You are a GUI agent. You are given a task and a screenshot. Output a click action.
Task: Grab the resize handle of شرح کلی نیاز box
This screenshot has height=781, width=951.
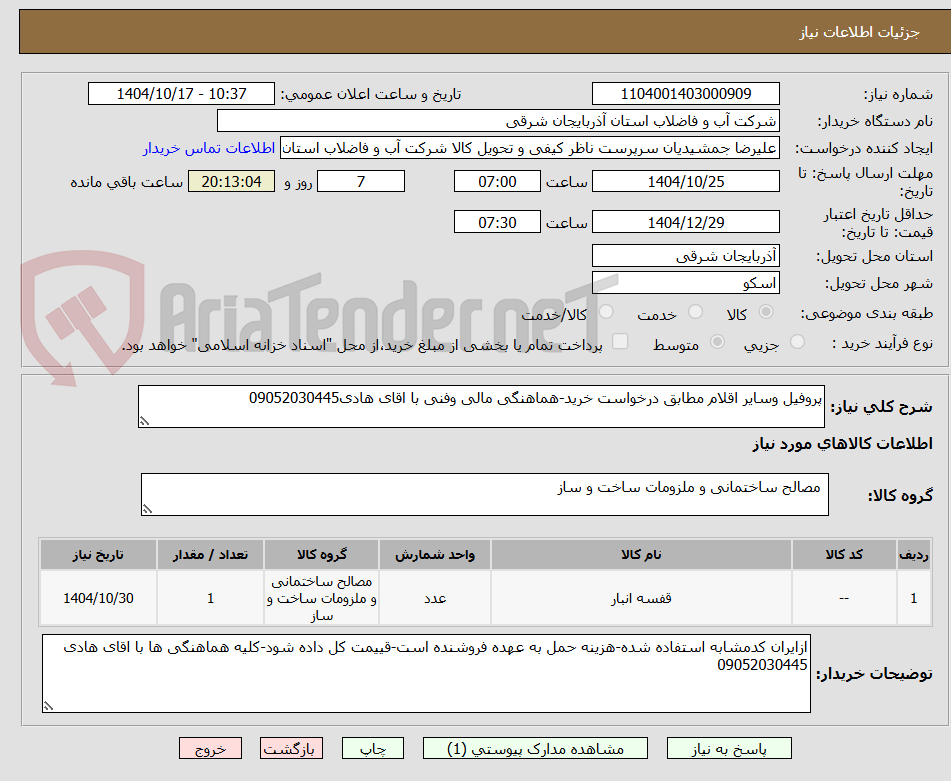[x=144, y=421]
